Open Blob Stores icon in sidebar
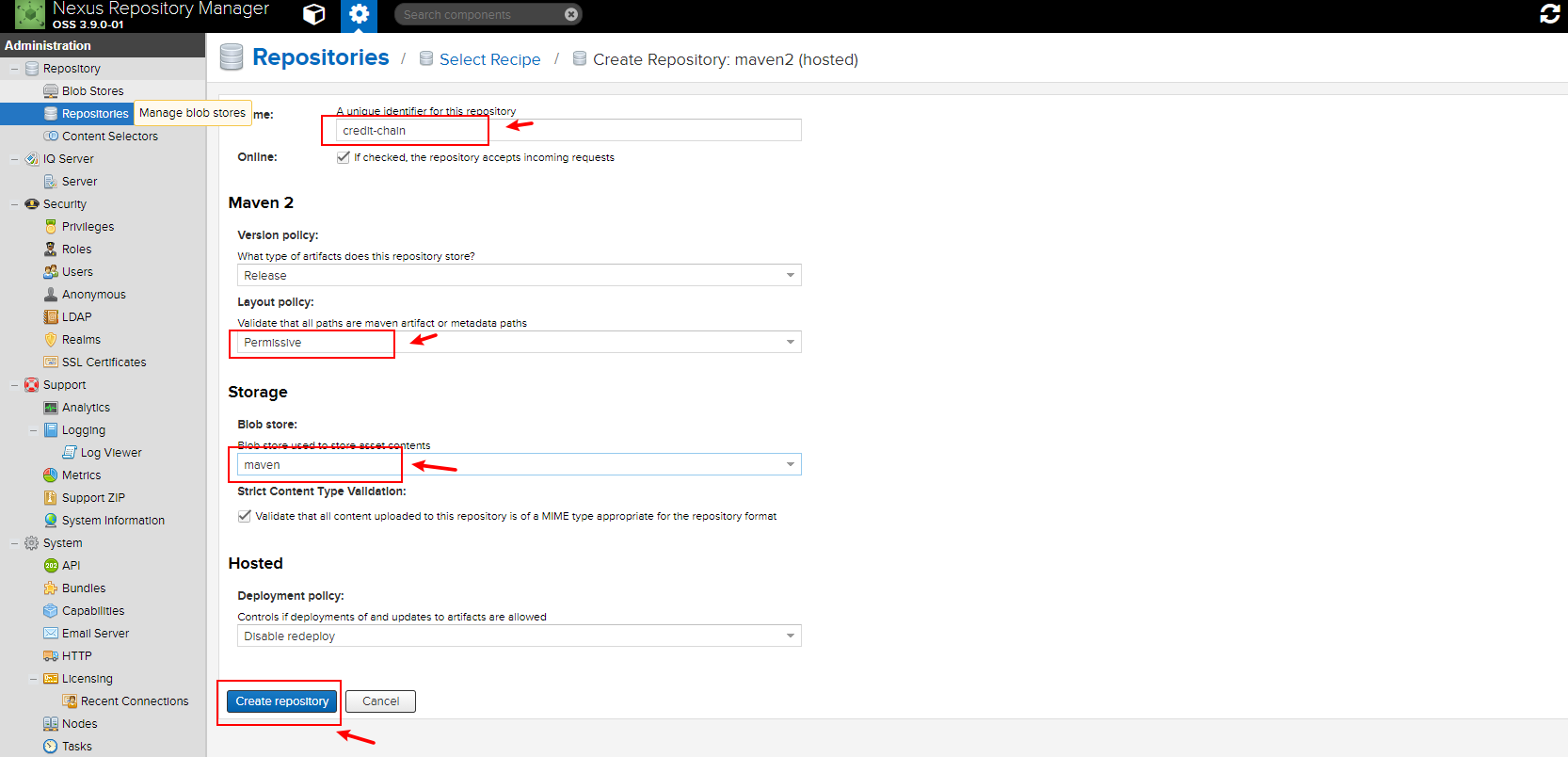This screenshot has height=757, width=1568. coord(51,91)
